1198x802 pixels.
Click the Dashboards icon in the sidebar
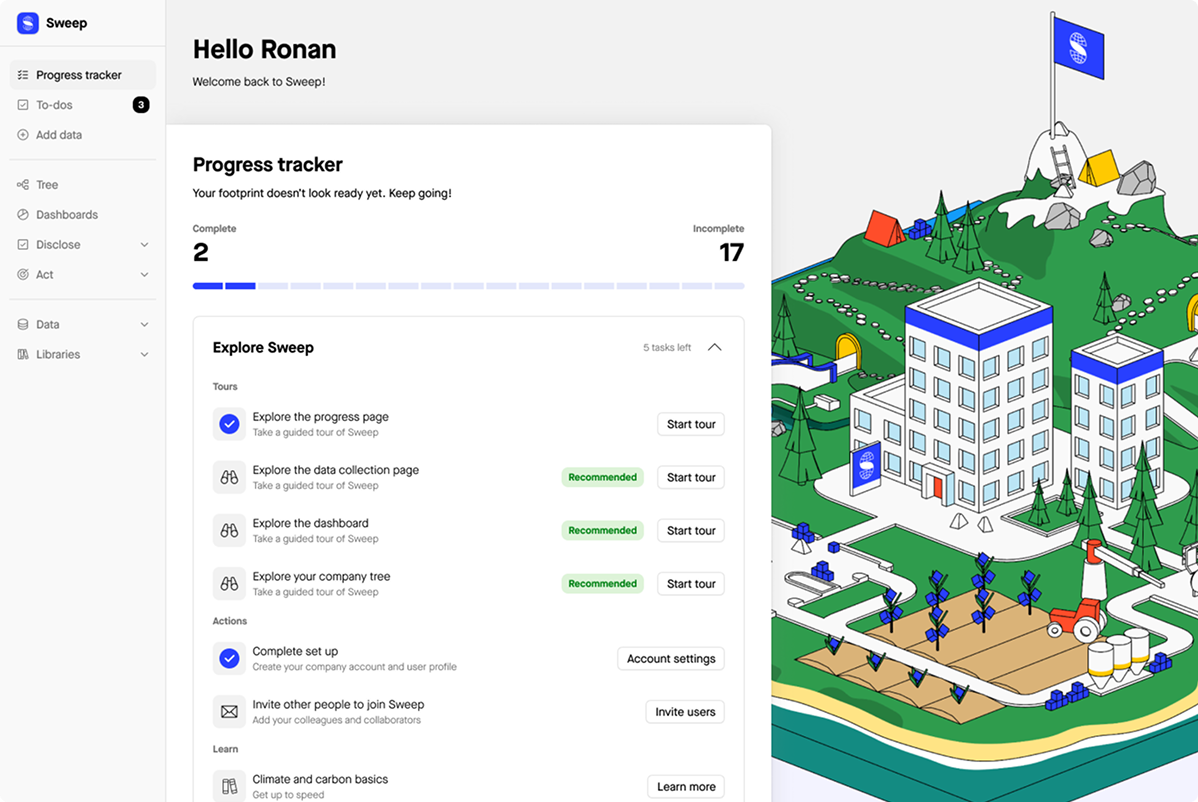pos(23,215)
